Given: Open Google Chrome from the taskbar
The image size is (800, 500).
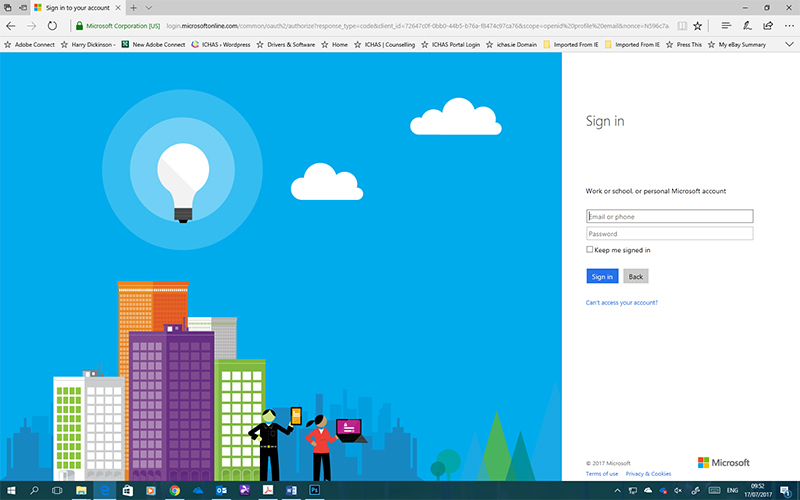Looking at the screenshot, I should point(174,491).
